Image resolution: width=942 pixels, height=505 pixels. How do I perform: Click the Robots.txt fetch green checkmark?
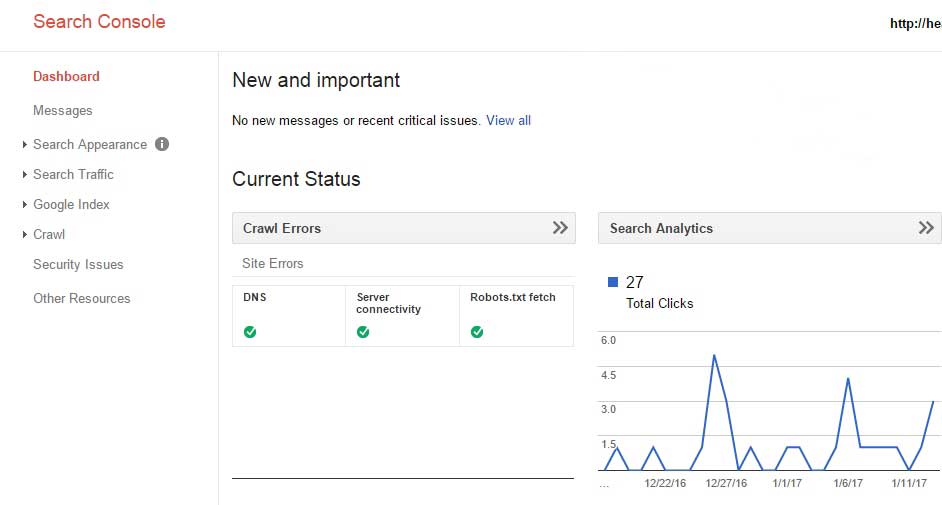[477, 332]
